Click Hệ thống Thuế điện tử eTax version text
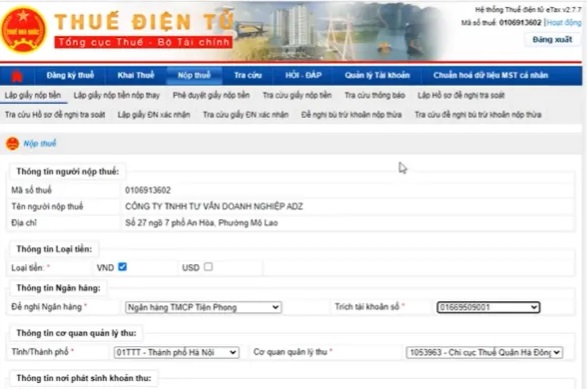Viewport: 587px width, 389px height. [x=528, y=10]
